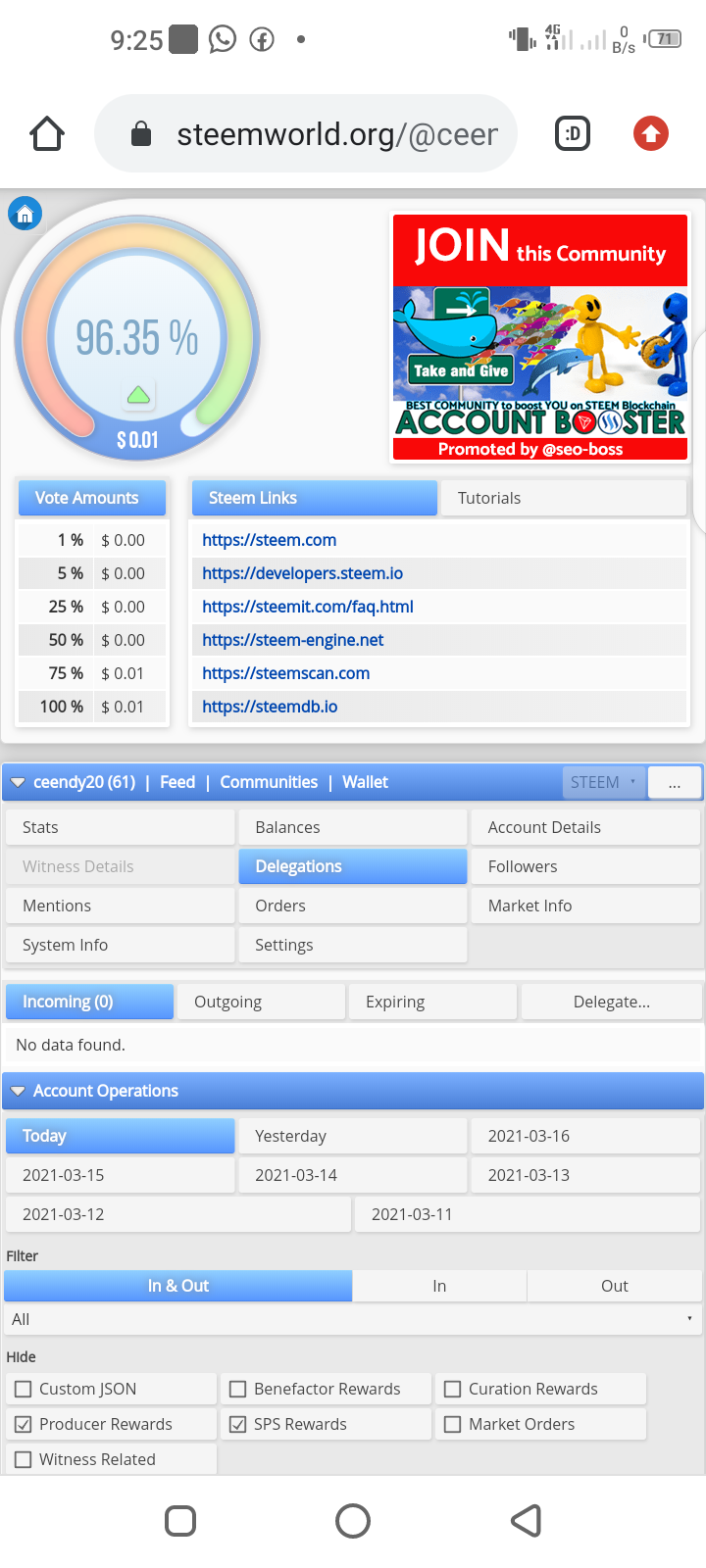This screenshot has height=1568, width=706.
Task: Click the Delegate... button
Action: click(x=612, y=1002)
